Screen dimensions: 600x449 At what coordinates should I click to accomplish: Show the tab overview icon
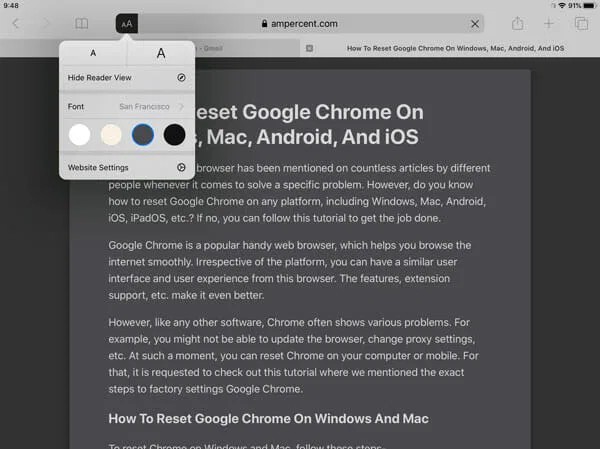point(581,23)
